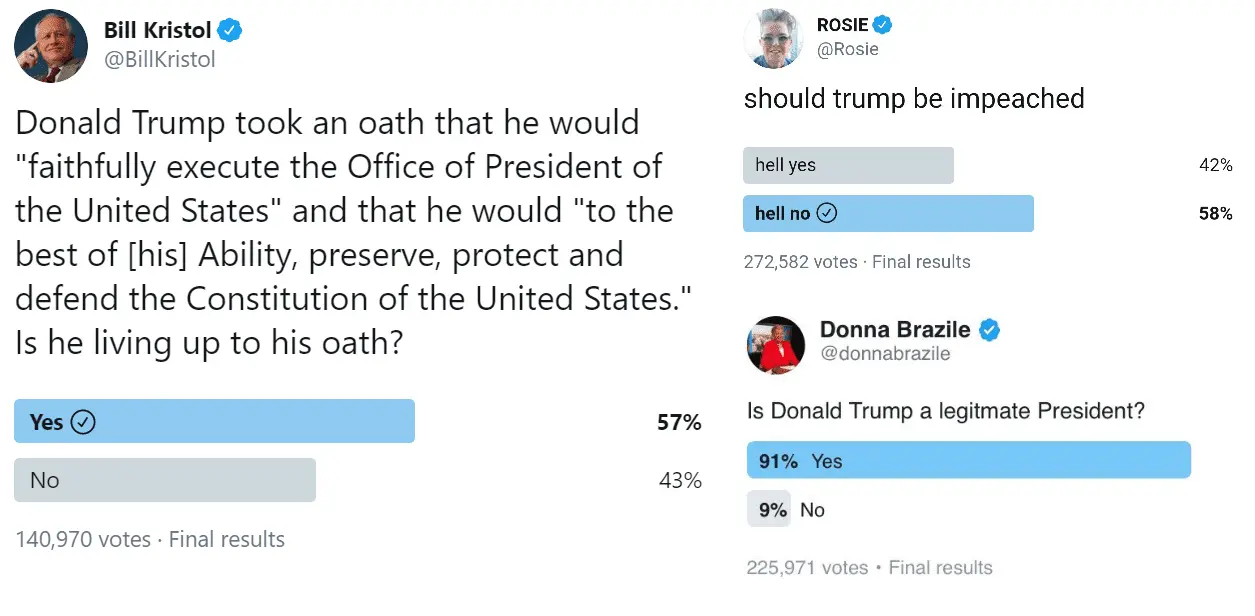Click Bill Kristol's blue verified badge

point(231,30)
